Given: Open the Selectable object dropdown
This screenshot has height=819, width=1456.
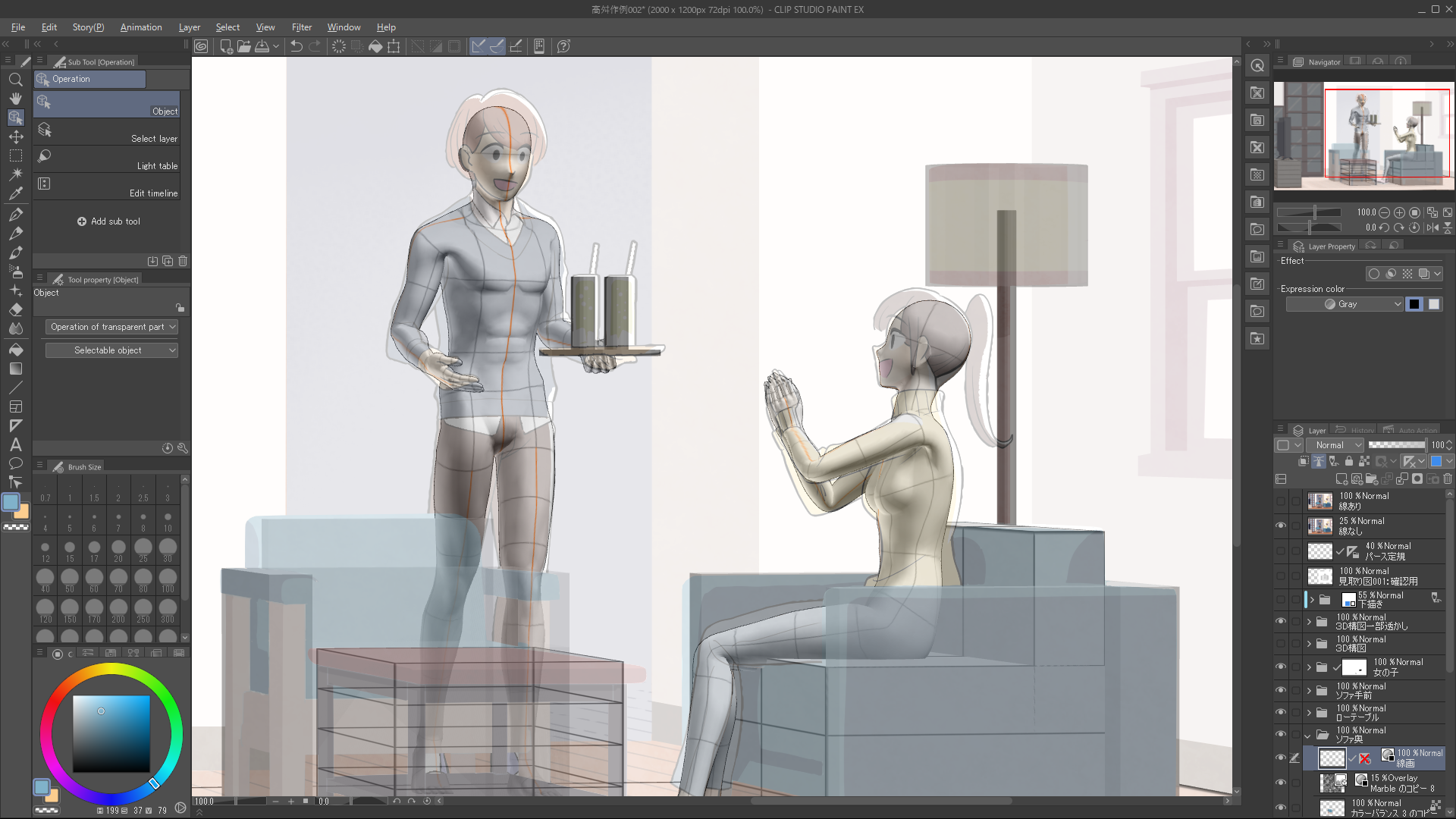Looking at the screenshot, I should click(111, 350).
